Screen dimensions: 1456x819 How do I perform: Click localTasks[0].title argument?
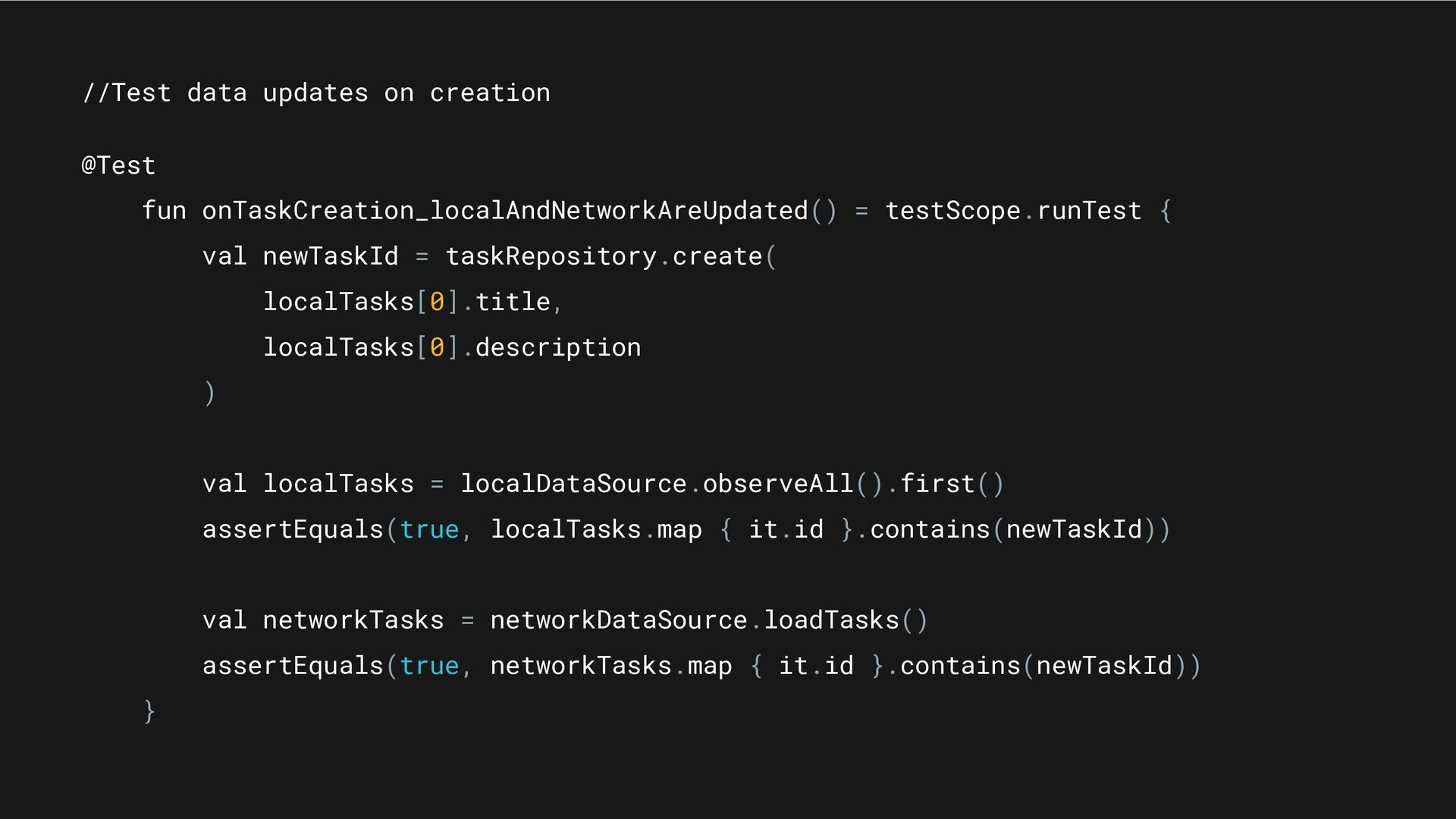[x=407, y=302]
